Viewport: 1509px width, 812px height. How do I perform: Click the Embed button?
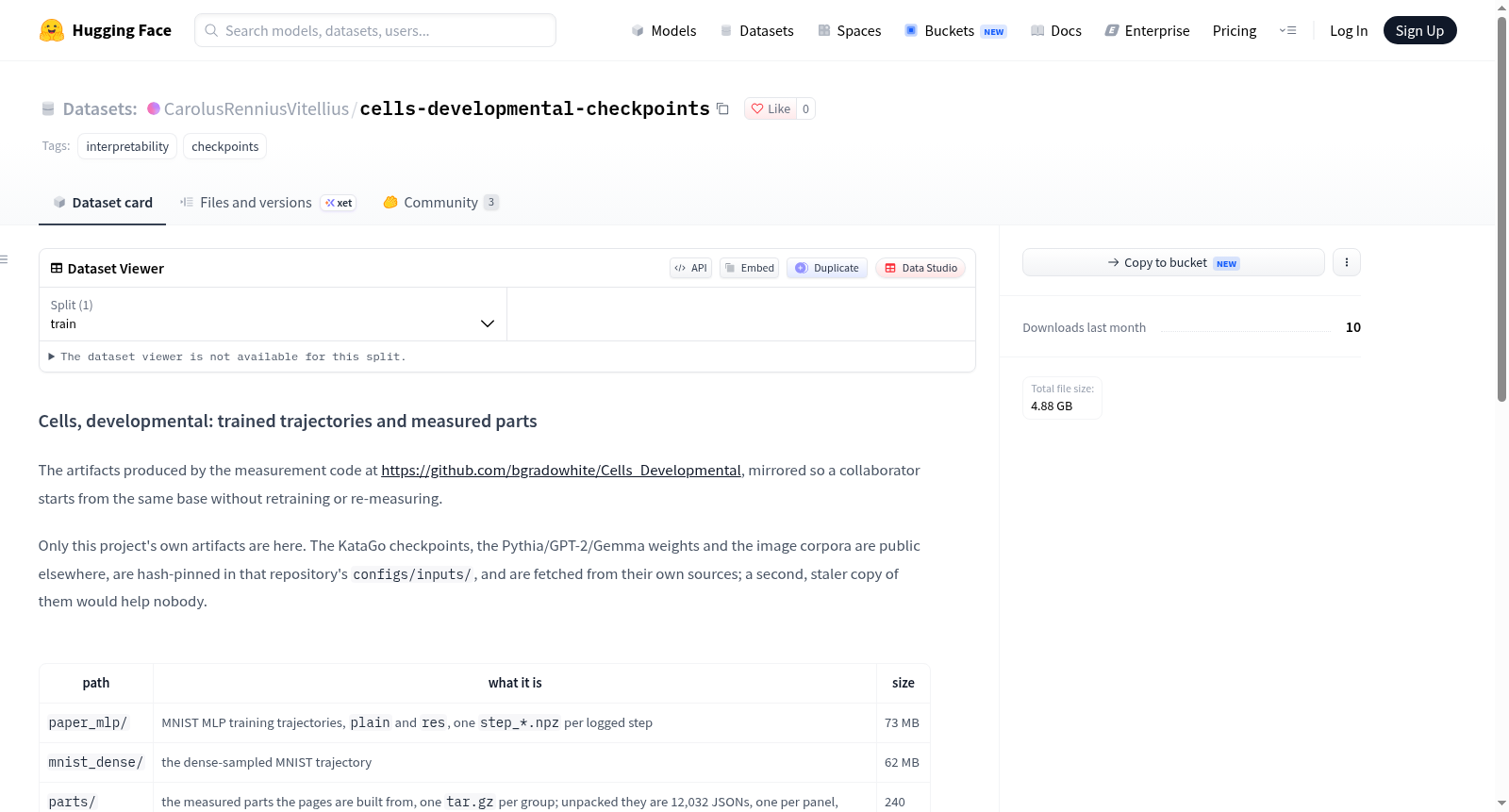750,268
